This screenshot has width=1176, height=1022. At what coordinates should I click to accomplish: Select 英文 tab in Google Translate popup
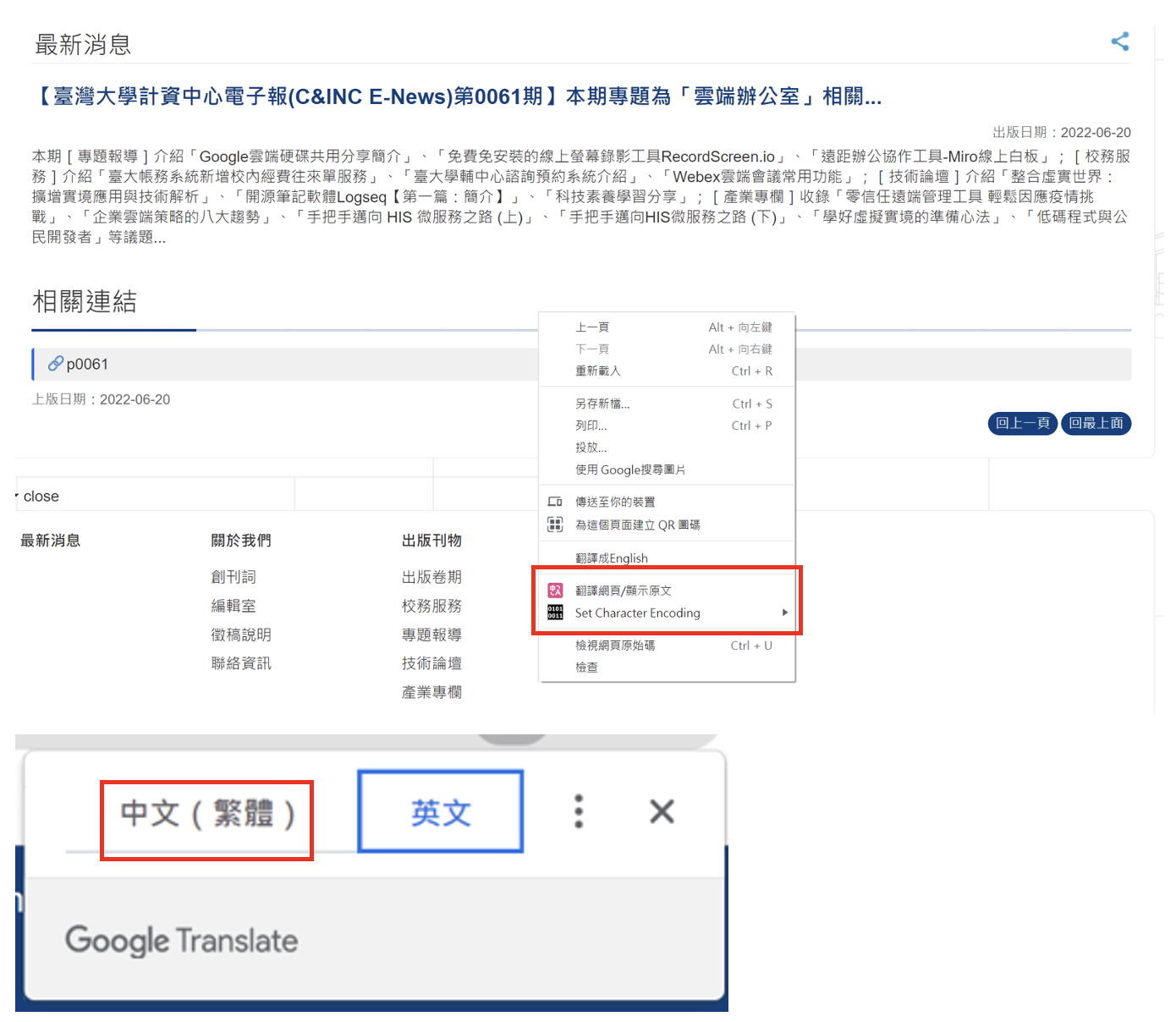pos(441,811)
